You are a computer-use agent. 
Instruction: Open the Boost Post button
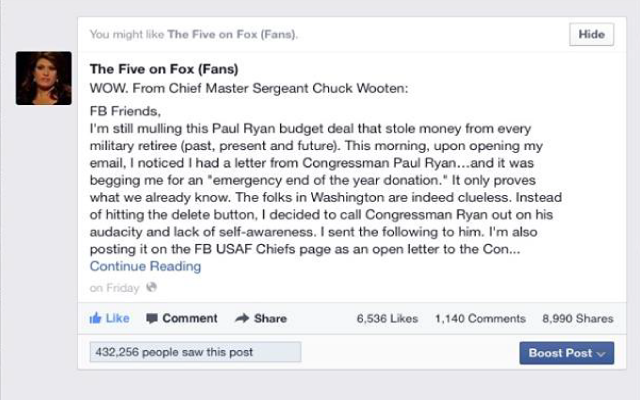click(560, 353)
